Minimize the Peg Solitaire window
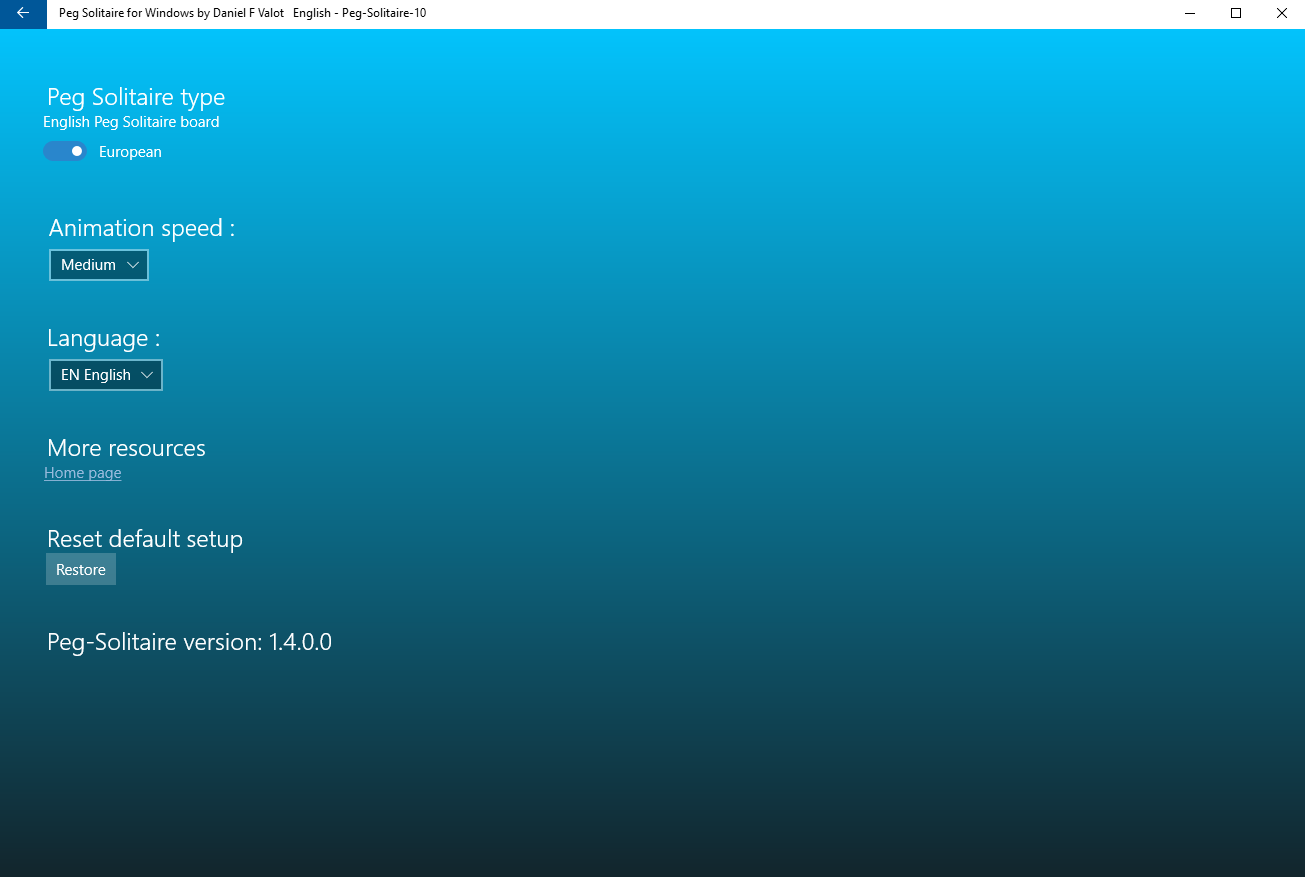Screen dimensions: 1305x877 tap(1190, 14)
